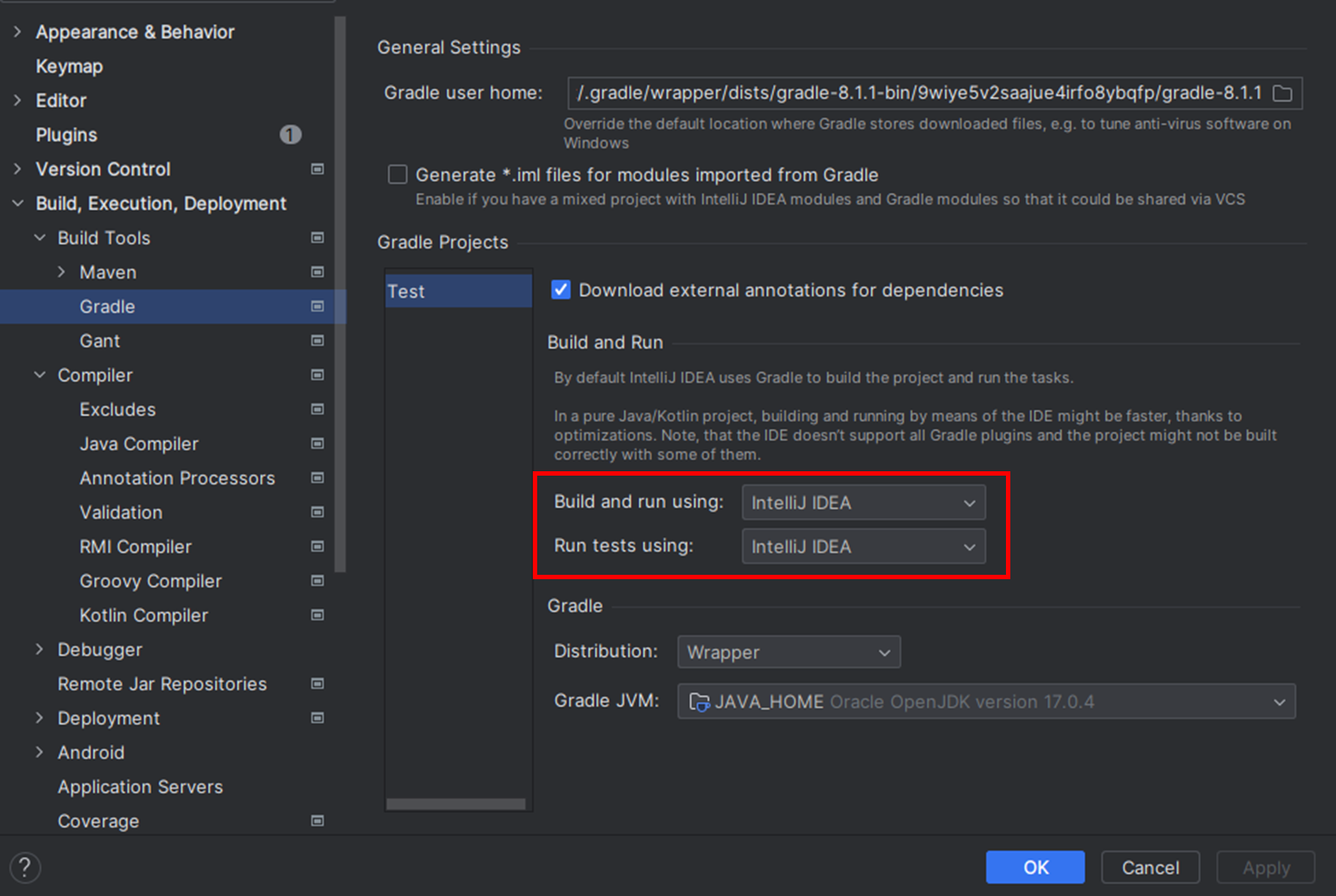The width and height of the screenshot is (1336, 896).
Task: Select the Test project in Gradle Projects list
Action: (458, 290)
